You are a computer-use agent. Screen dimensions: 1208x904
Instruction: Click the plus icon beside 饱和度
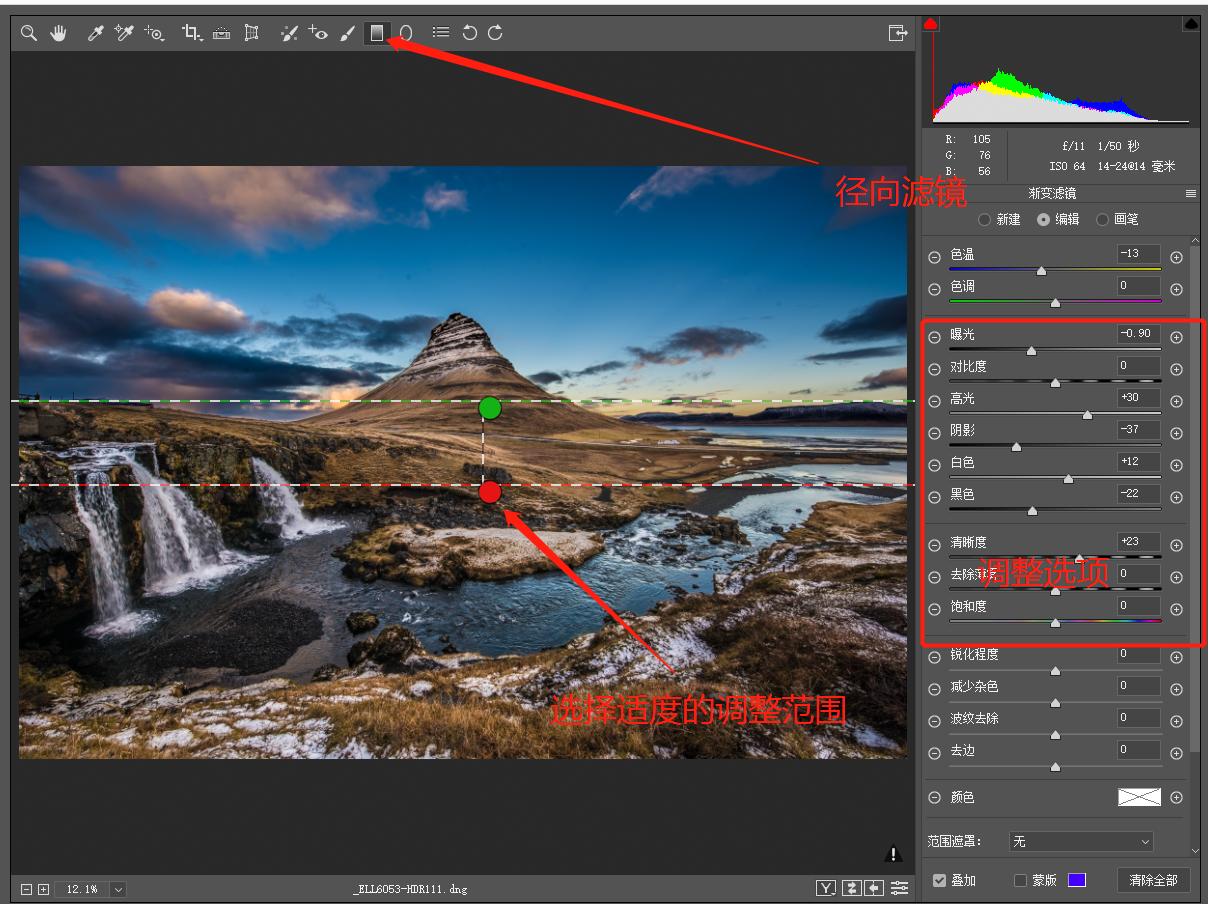click(x=1176, y=609)
